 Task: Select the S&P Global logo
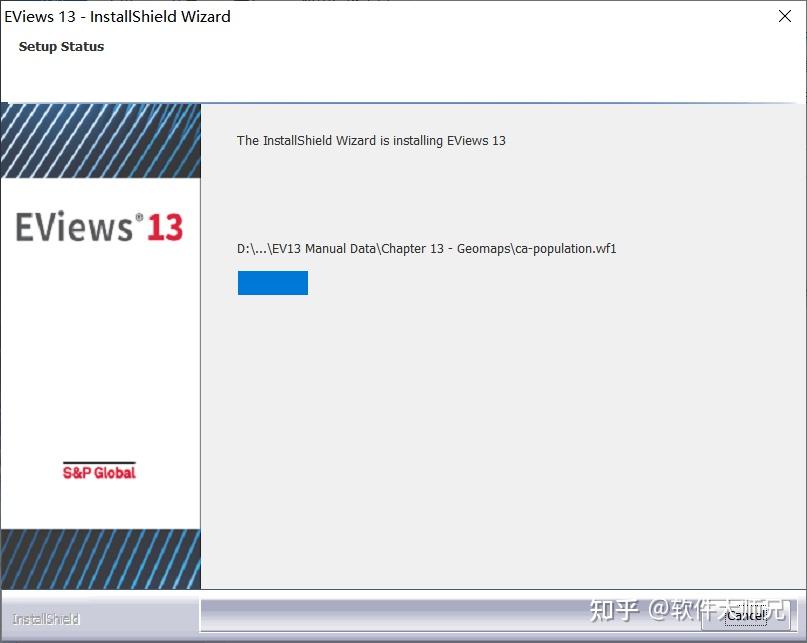click(100, 471)
